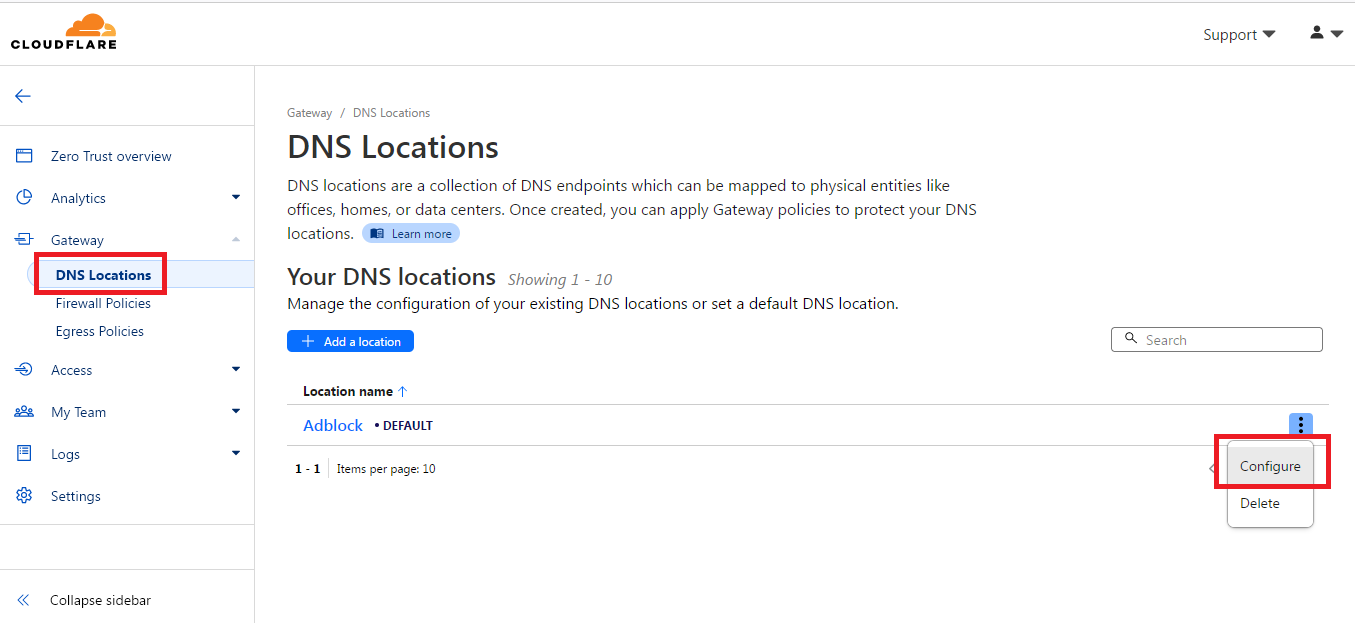Click the My Team people icon
The image size is (1355, 623).
(x=24, y=412)
